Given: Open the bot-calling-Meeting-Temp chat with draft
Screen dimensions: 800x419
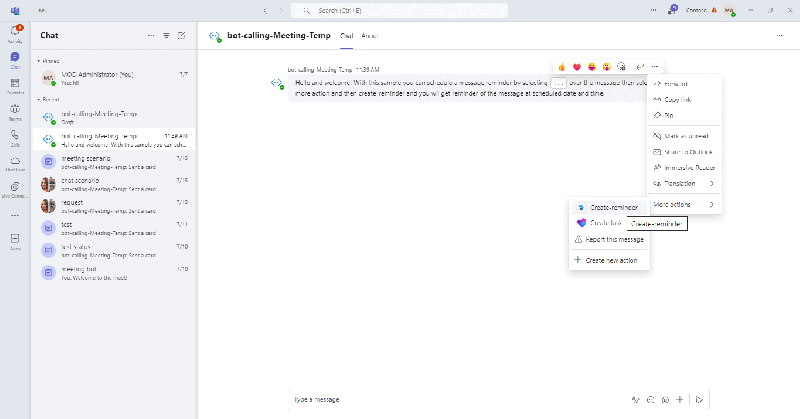Looking at the screenshot, I should click(114, 117).
